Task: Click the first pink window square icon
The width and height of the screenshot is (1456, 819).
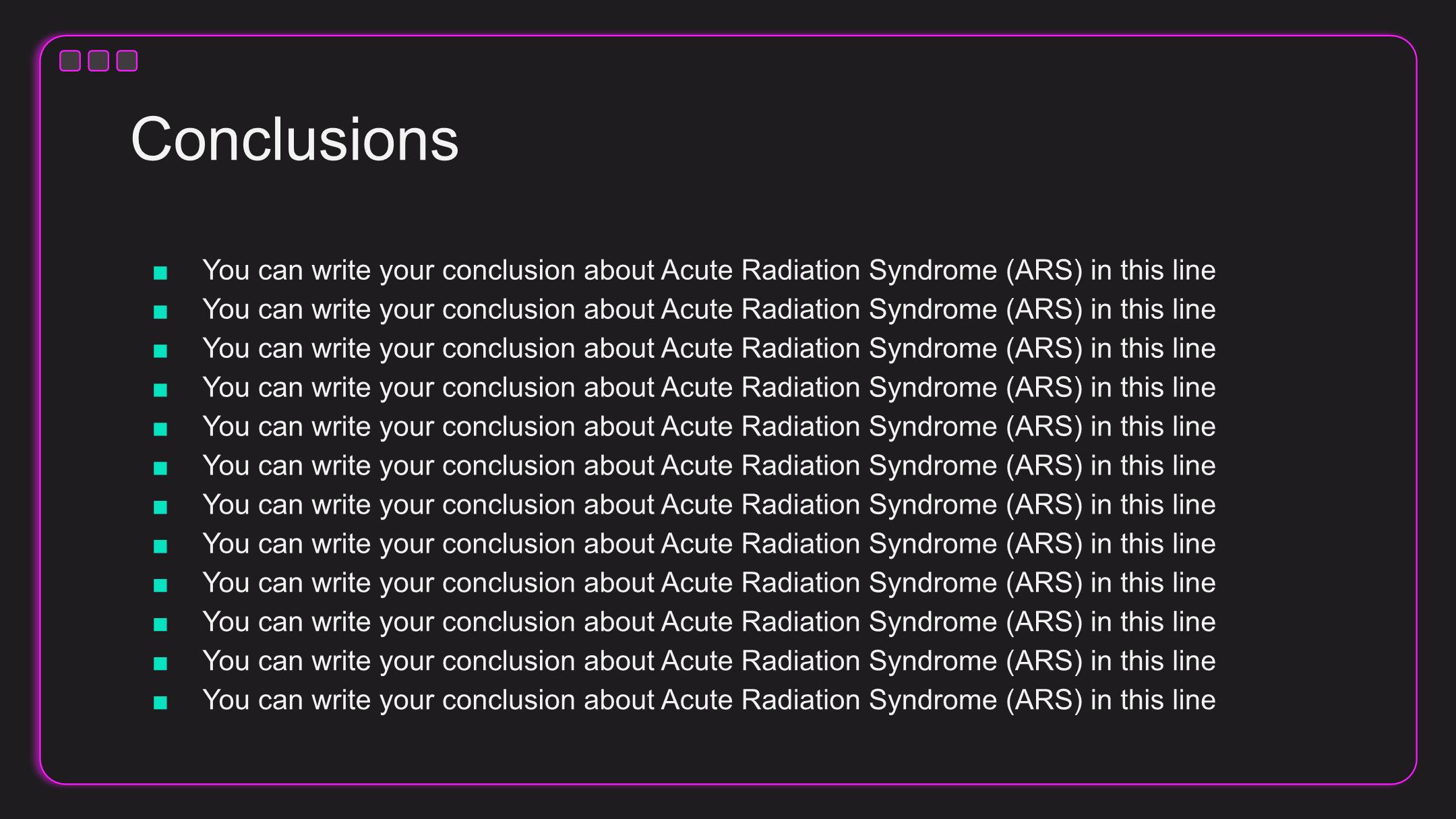Action: tap(70, 61)
